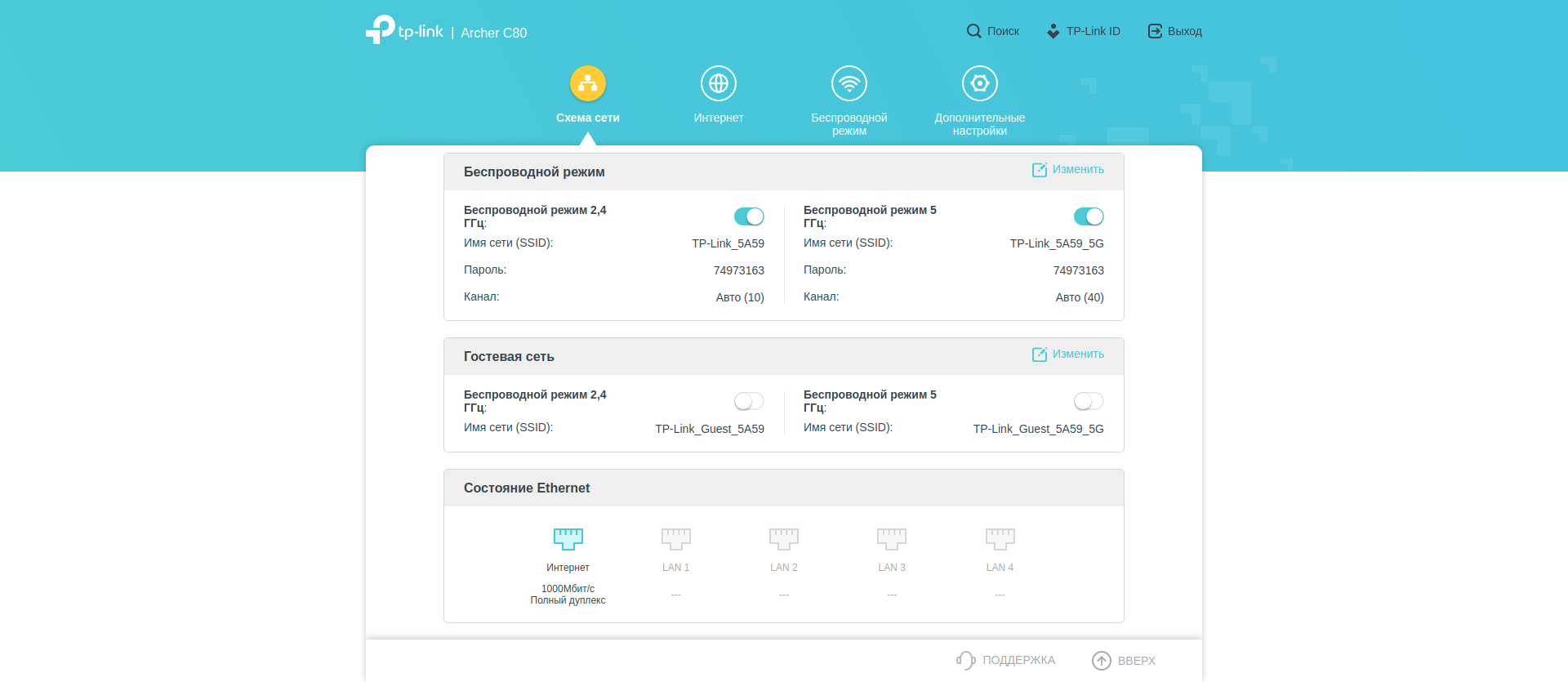Open Дополнительные настройки gear icon
This screenshot has width=1568, height=682.
coord(979,83)
